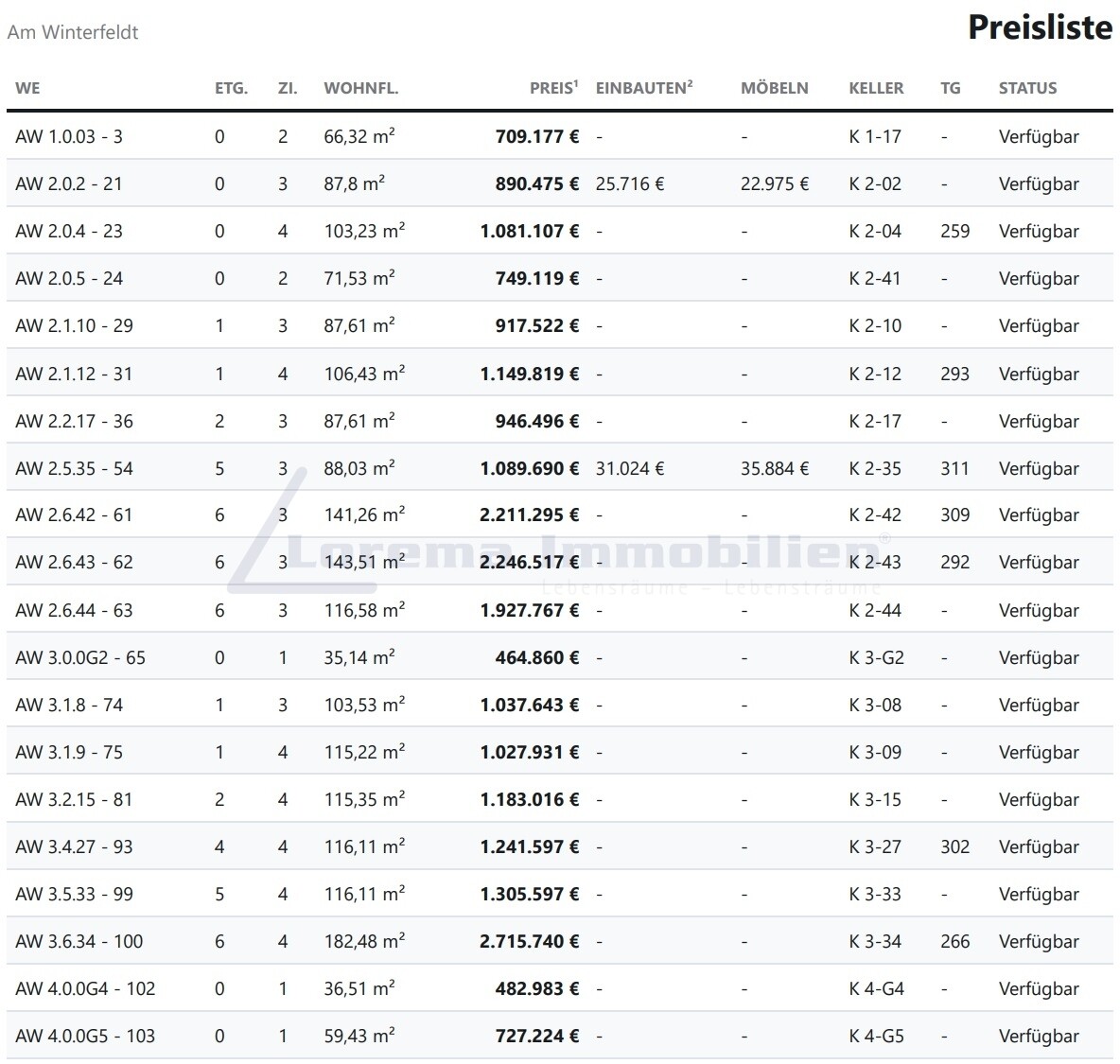
Task: Click the EINBAUTEN column header
Action: point(644,88)
